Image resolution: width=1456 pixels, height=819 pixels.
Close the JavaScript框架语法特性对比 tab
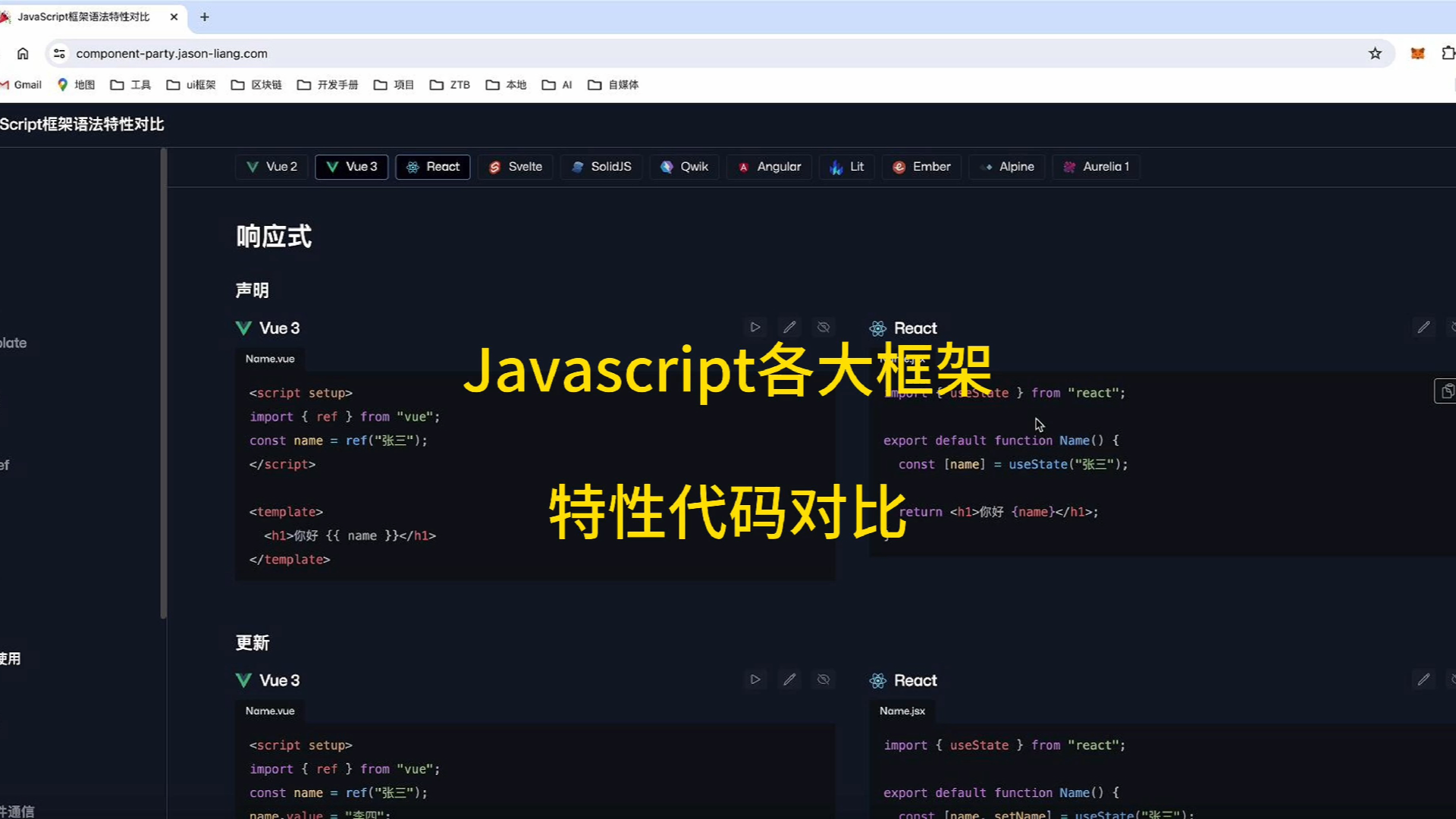coord(174,17)
